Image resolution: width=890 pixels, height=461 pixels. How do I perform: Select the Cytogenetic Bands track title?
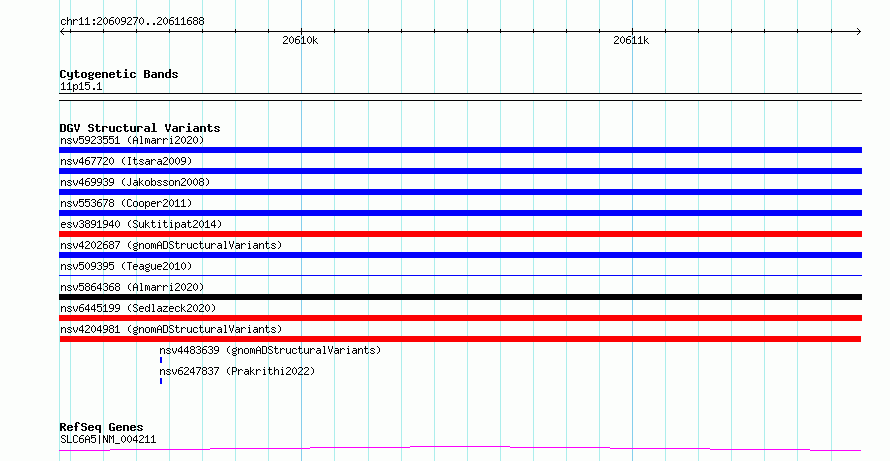[119, 74]
